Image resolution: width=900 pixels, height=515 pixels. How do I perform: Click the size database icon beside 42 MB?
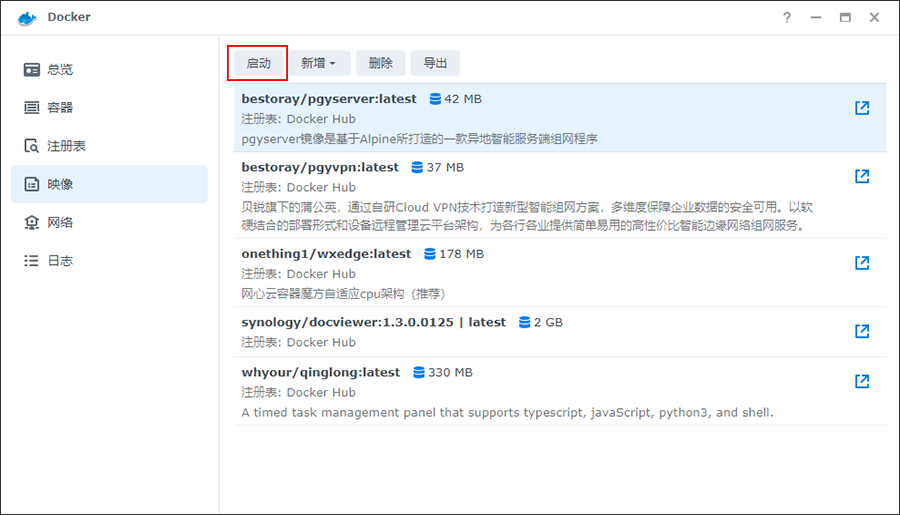tap(435, 99)
